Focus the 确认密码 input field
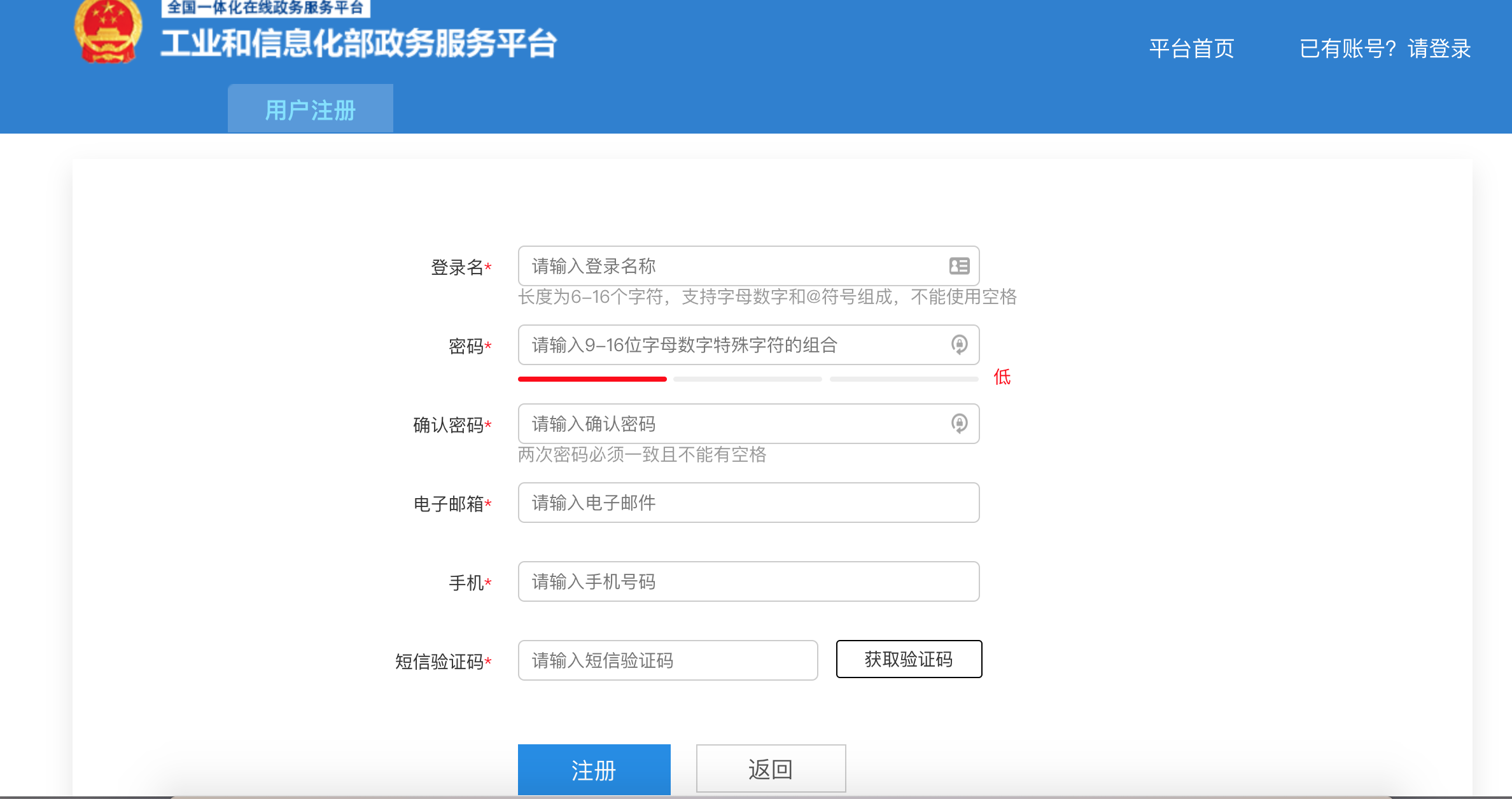Image resolution: width=1512 pixels, height=799 pixels. [748, 424]
